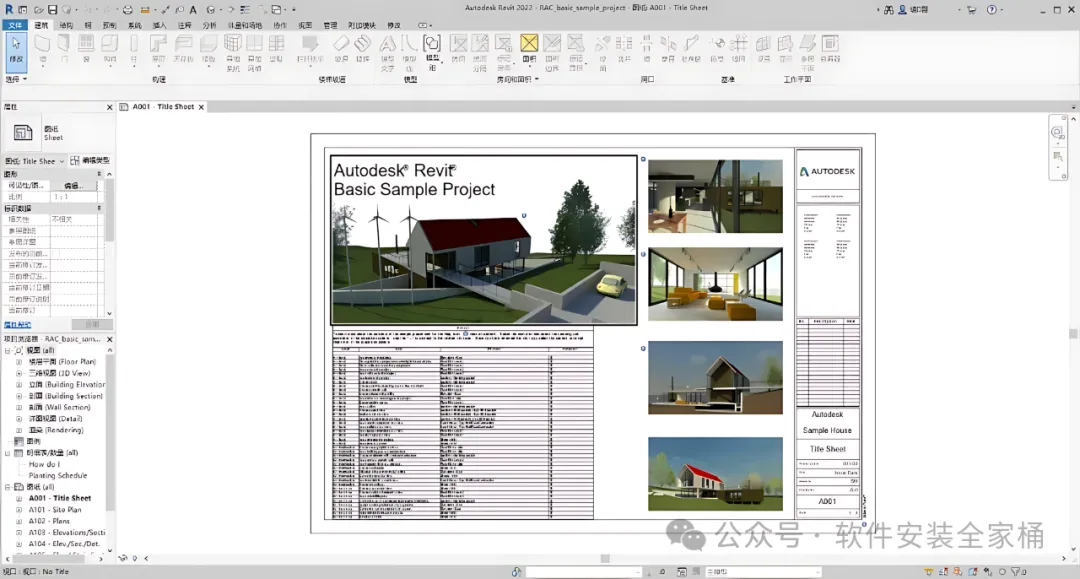This screenshot has height=579, width=1080.
Task: Open the work plane Viewer tool
Action: tap(831, 48)
